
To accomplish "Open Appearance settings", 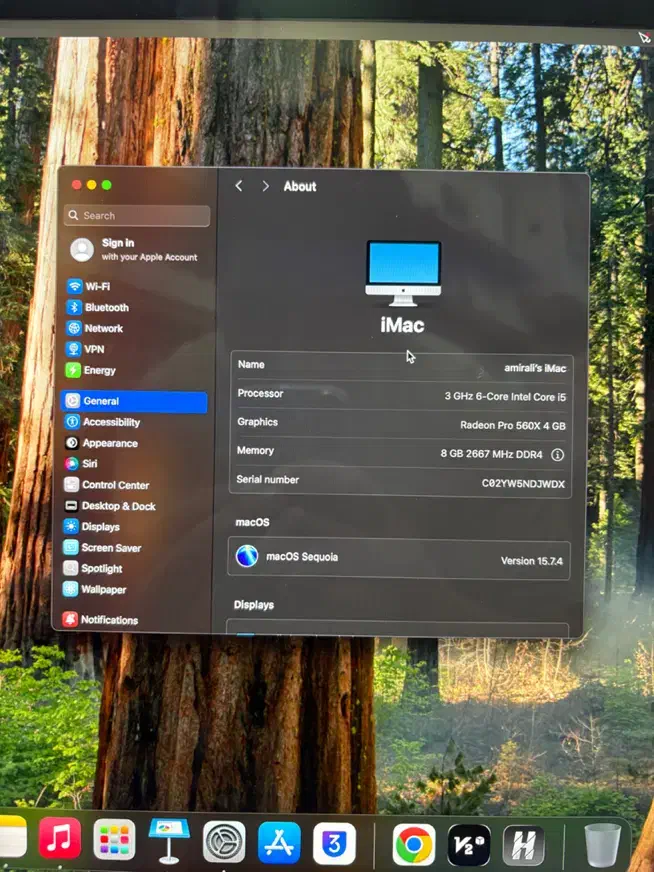I will point(102,443).
